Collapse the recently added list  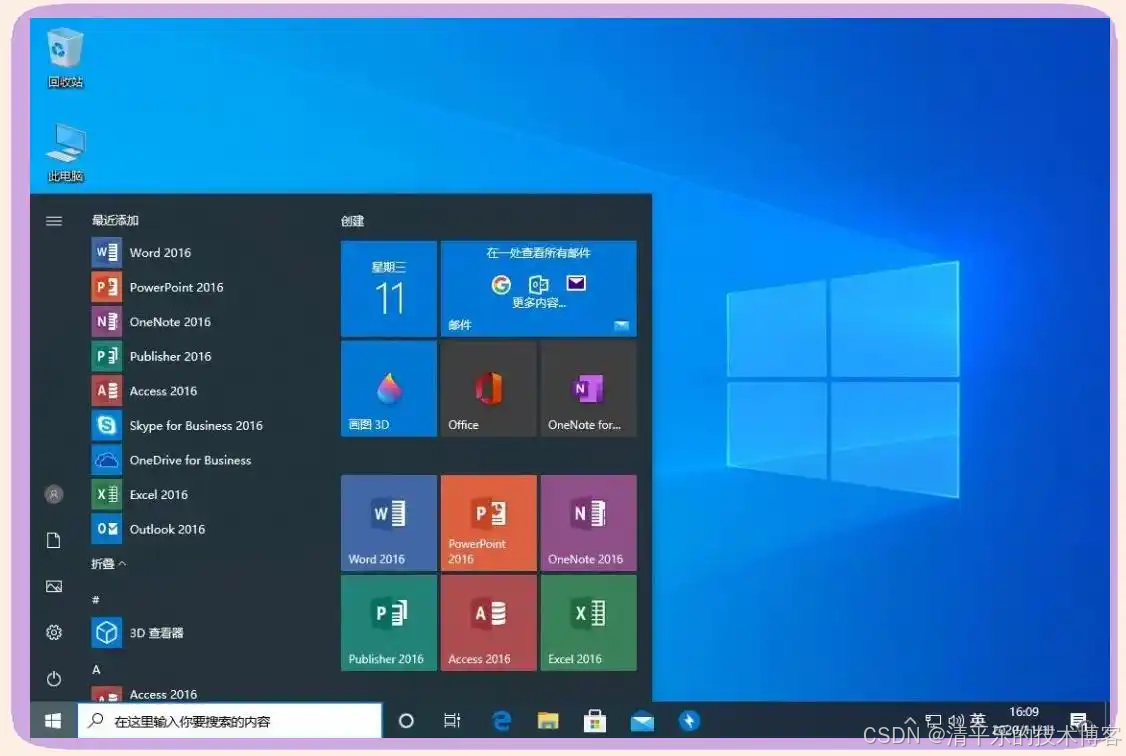click(108, 564)
